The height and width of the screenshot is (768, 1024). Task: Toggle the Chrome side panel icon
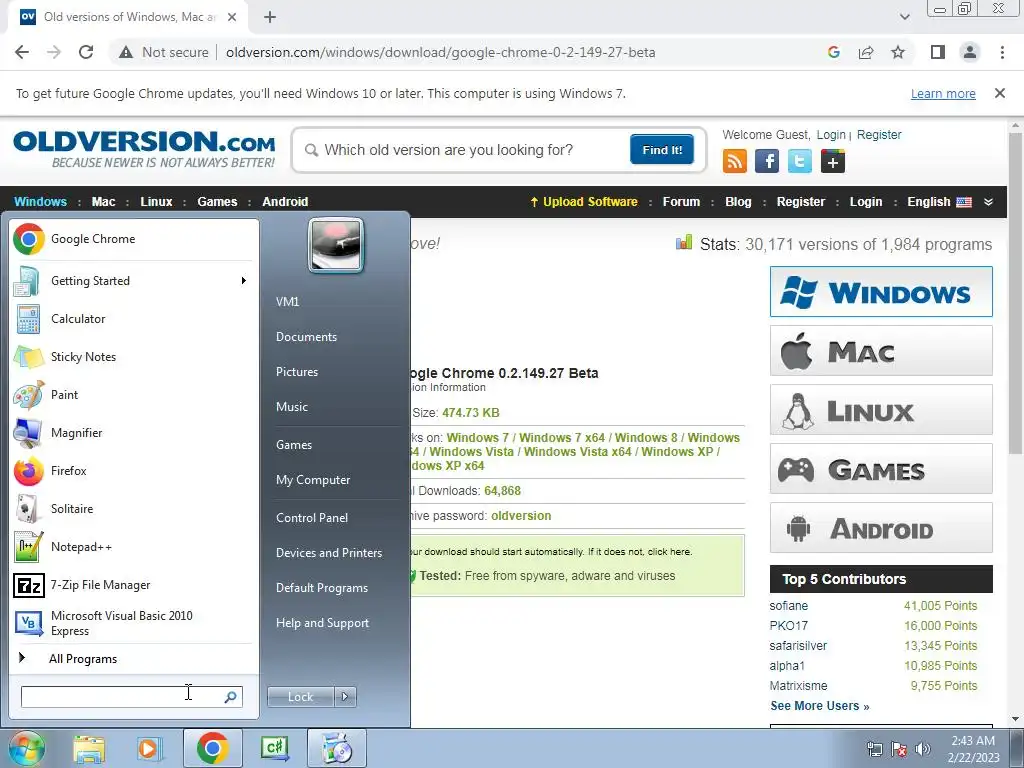click(938, 52)
